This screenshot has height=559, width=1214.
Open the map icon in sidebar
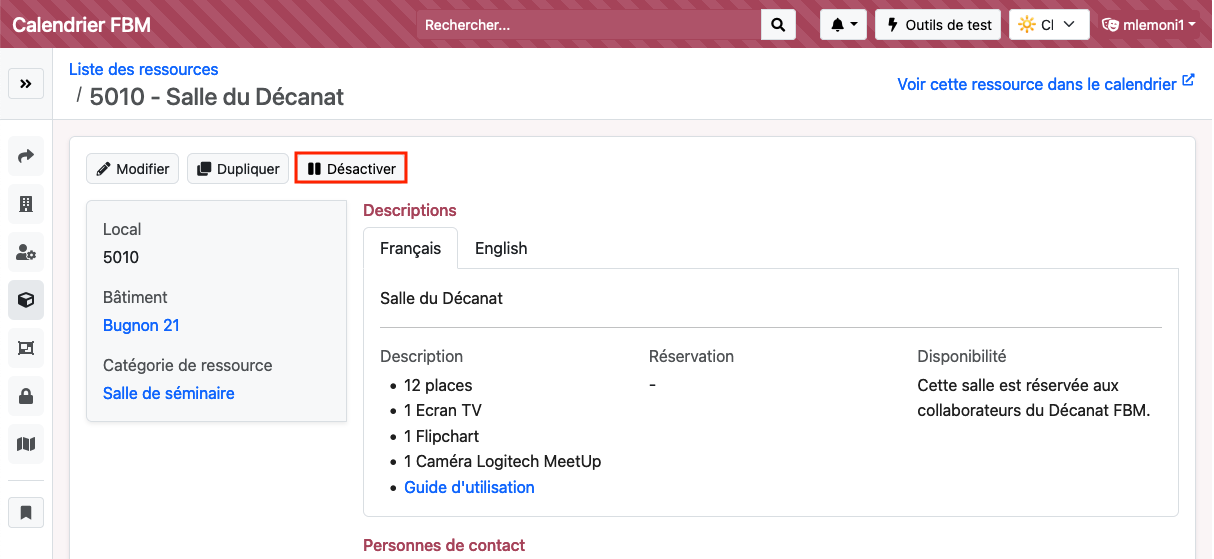(x=26, y=444)
